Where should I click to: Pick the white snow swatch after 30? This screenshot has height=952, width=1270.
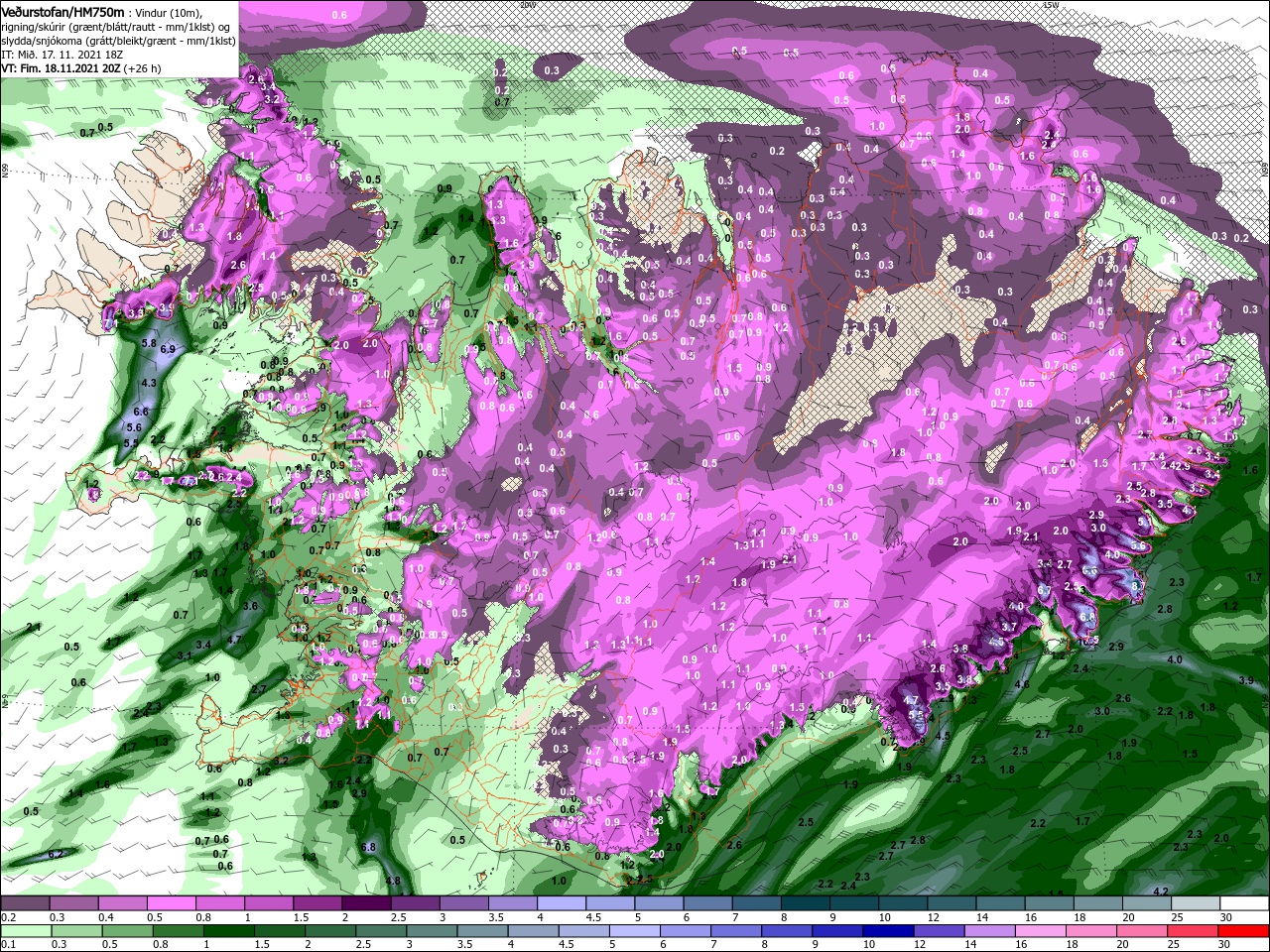pyautogui.click(x=1245, y=903)
